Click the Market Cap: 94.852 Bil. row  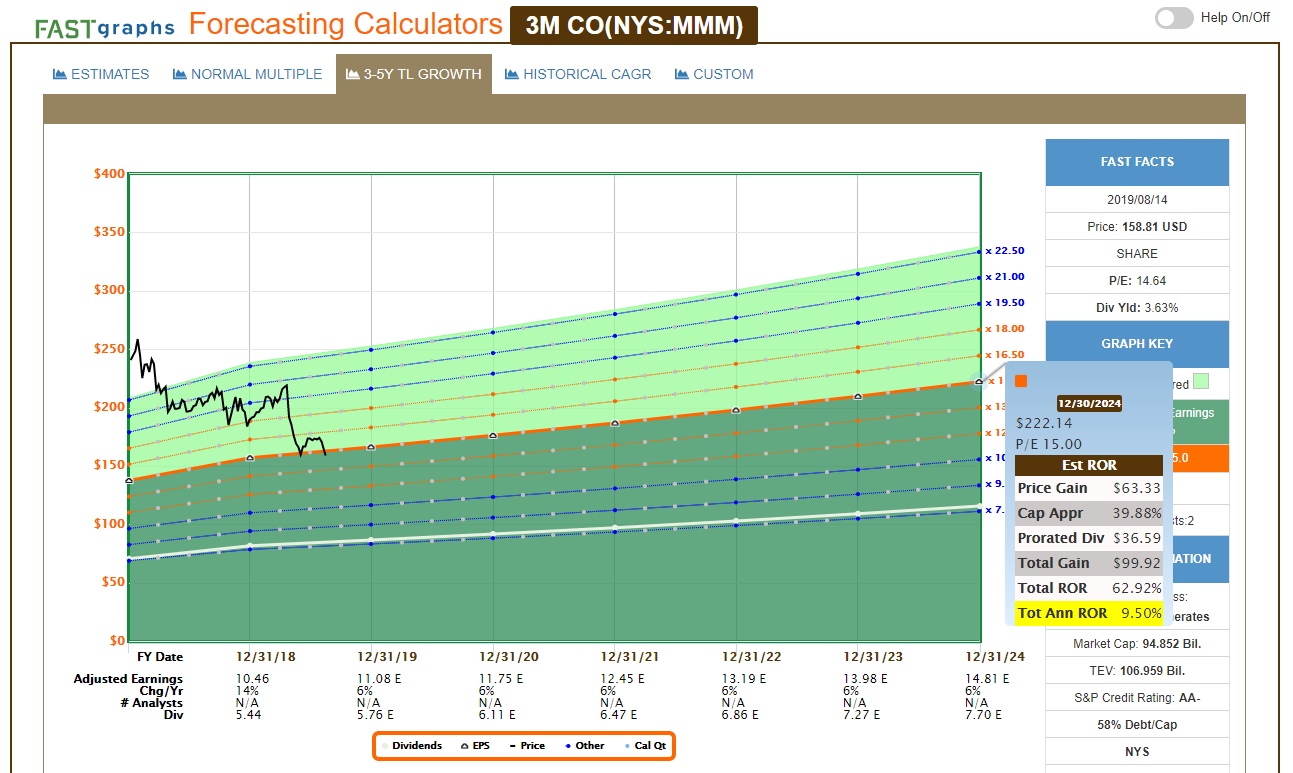point(1137,643)
